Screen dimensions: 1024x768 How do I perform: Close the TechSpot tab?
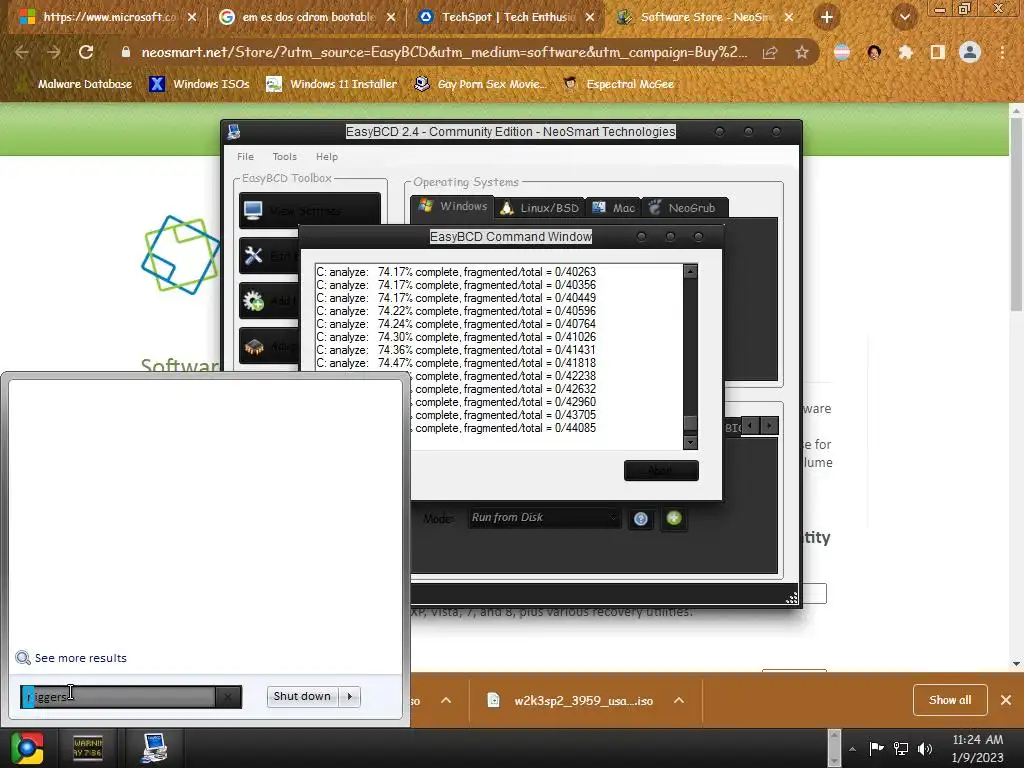(590, 17)
